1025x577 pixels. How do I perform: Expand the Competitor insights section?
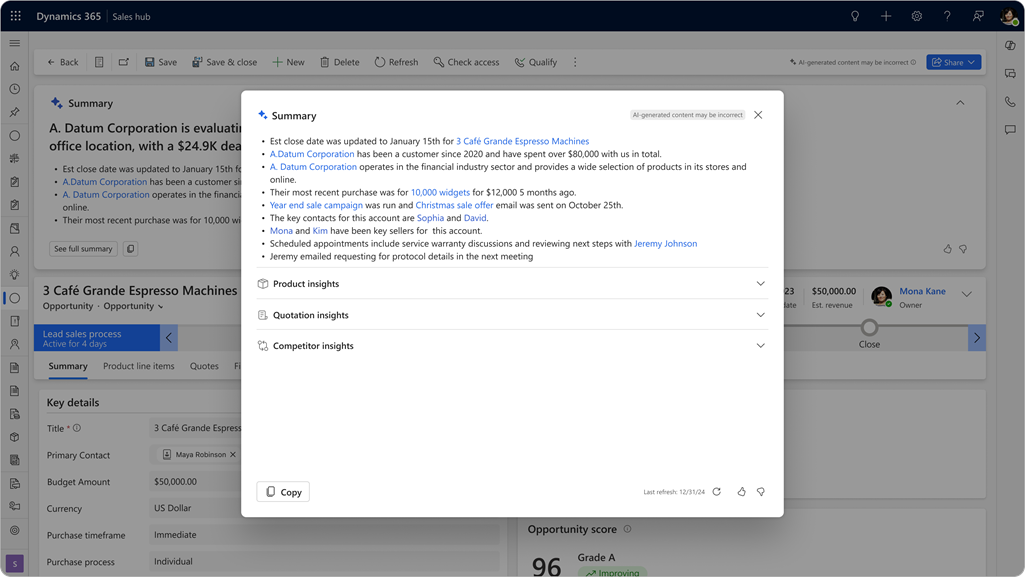pyautogui.click(x=760, y=345)
